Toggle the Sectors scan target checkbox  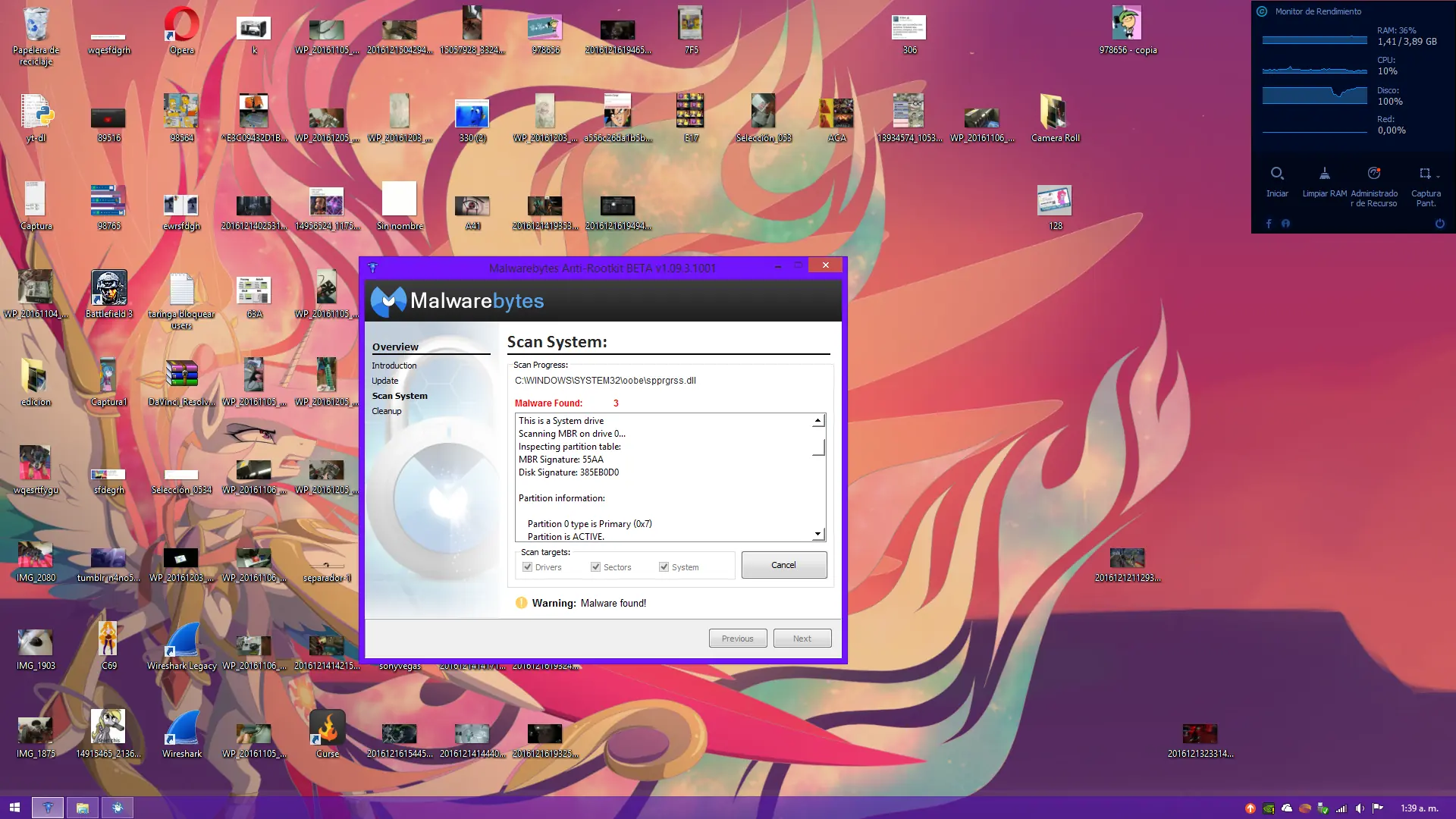tap(595, 567)
